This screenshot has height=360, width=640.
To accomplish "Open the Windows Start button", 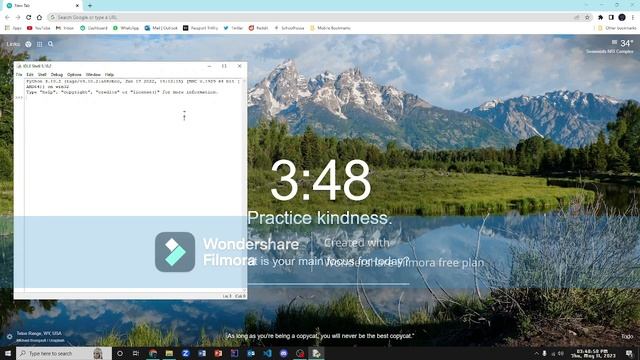I will [8, 353].
